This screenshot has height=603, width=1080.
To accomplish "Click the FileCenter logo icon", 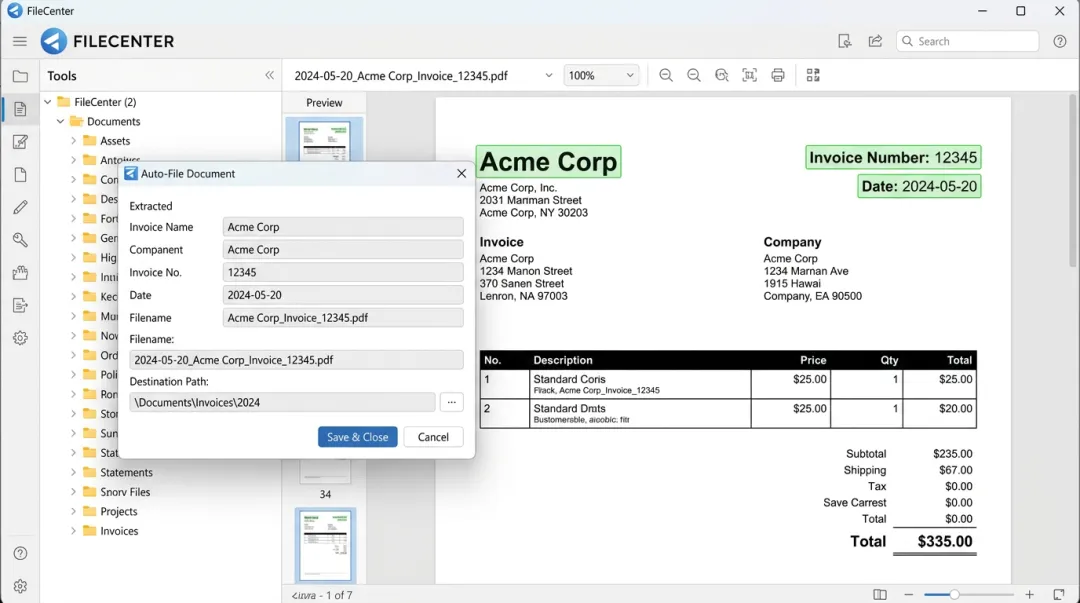I will click(x=54, y=41).
